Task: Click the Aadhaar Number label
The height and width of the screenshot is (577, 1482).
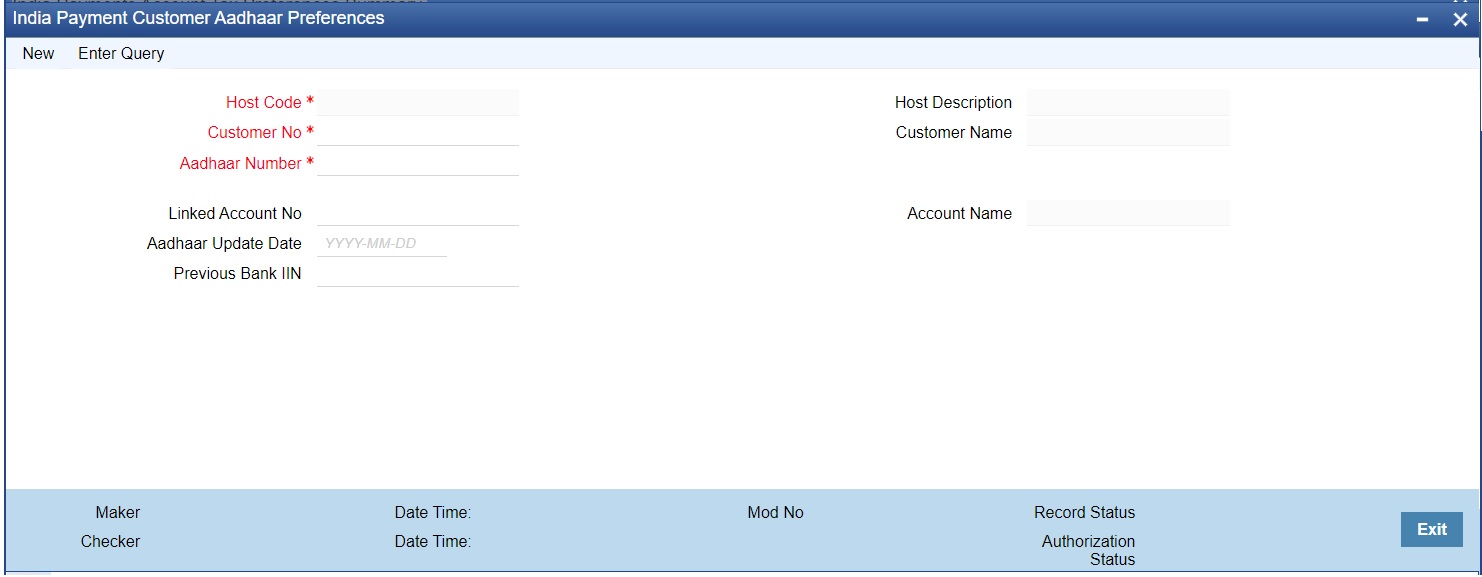Action: pyautogui.click(x=241, y=163)
